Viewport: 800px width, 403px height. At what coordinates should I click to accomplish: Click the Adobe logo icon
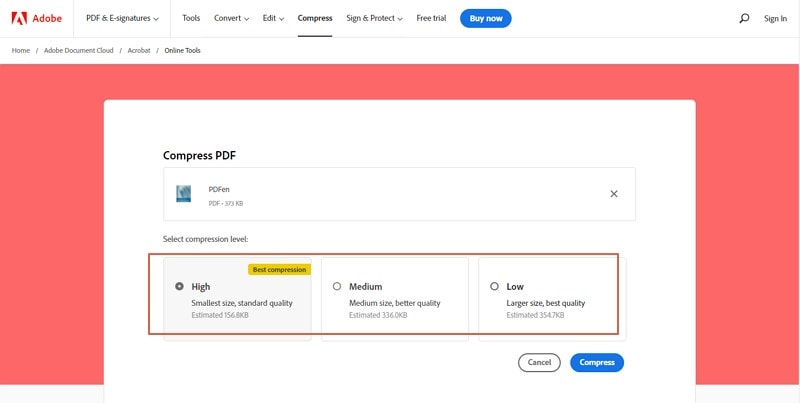pos(19,18)
